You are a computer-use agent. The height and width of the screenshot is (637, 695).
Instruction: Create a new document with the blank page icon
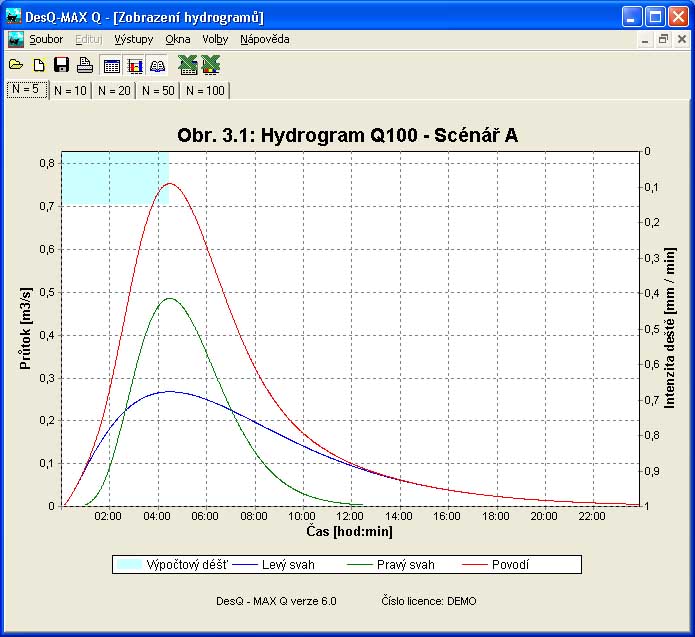coord(39,65)
